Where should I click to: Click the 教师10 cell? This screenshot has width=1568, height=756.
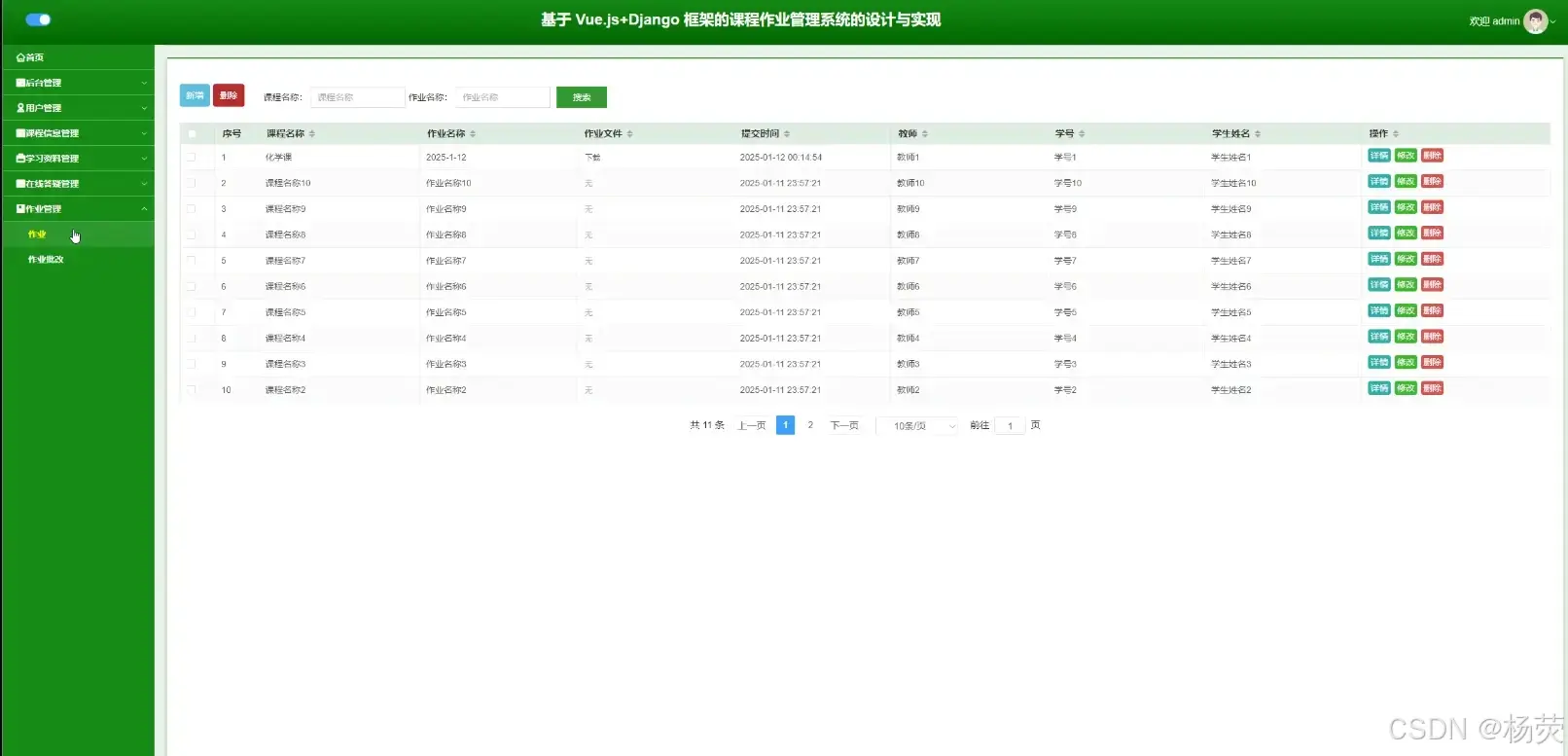(910, 183)
